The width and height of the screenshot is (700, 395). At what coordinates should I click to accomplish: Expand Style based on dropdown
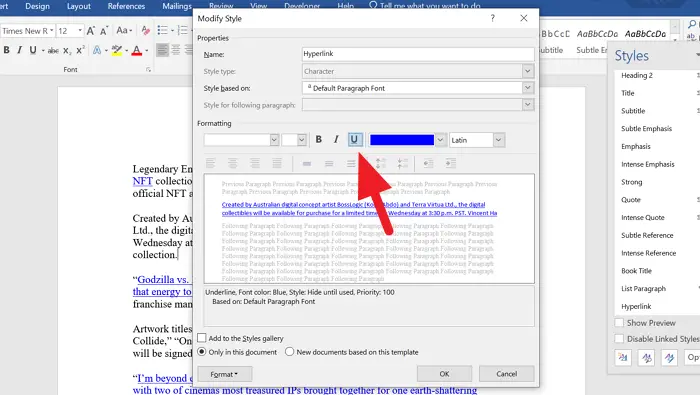point(528,88)
